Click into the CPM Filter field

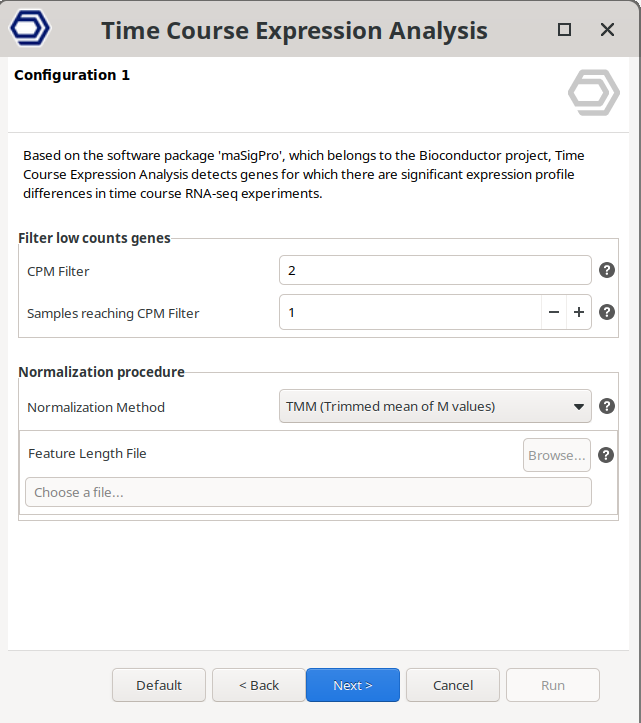tap(435, 270)
